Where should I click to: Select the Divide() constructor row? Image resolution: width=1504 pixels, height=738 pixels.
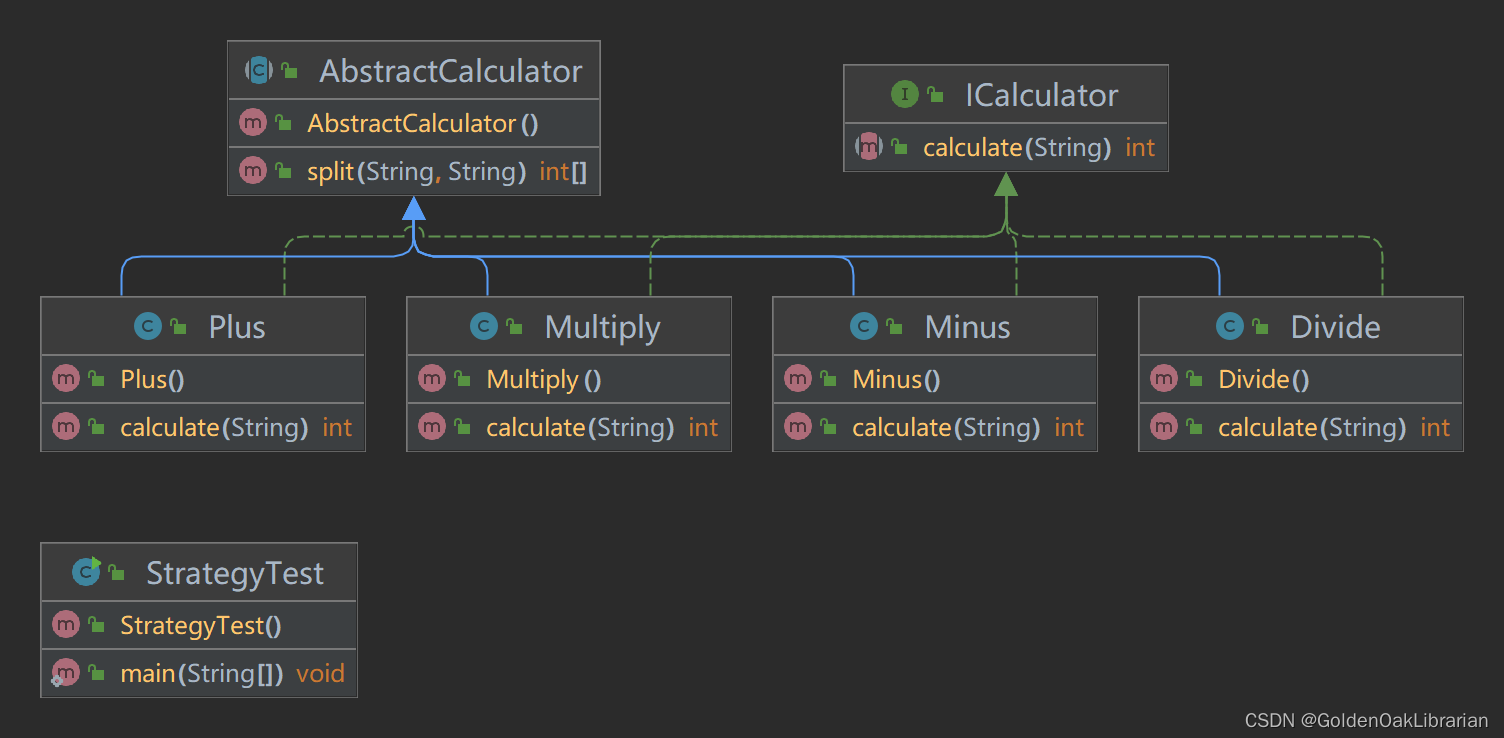tap(1301, 379)
